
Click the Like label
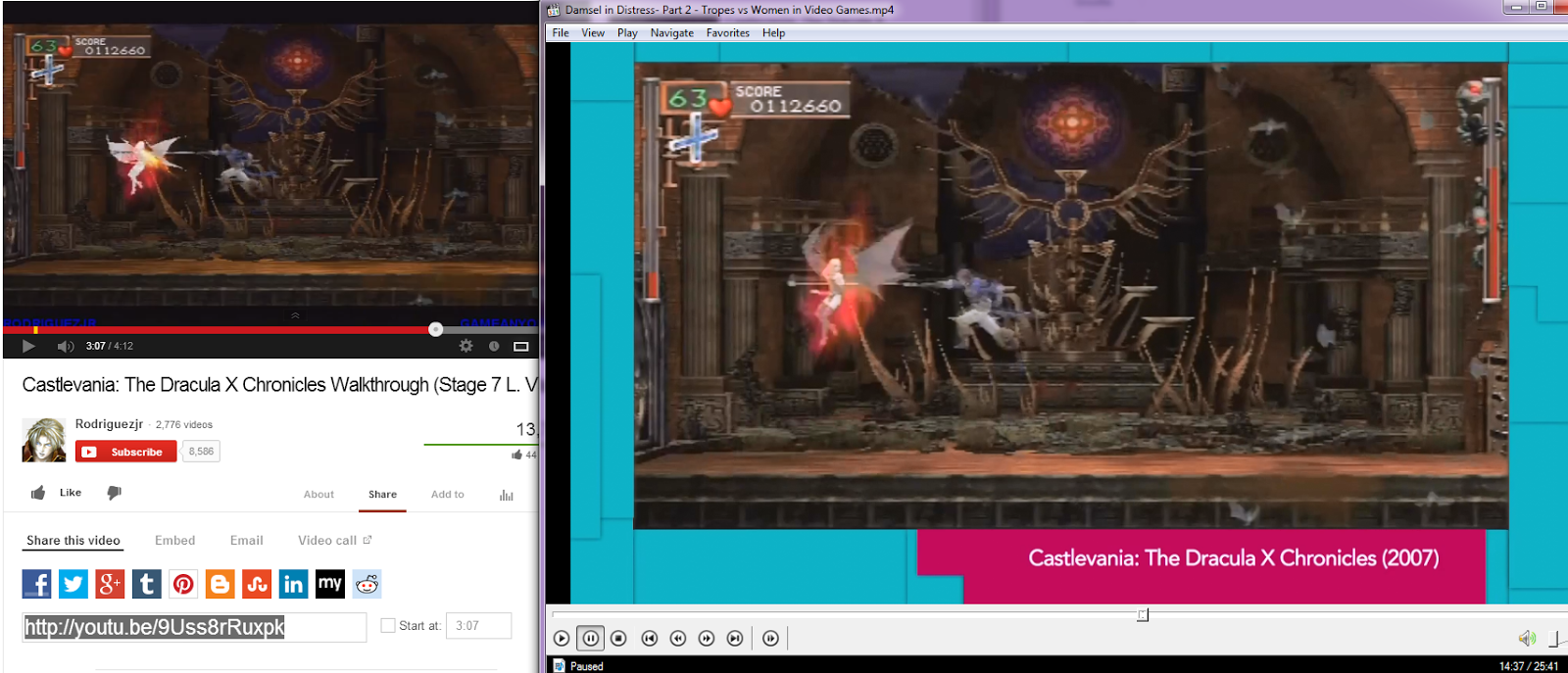click(71, 493)
